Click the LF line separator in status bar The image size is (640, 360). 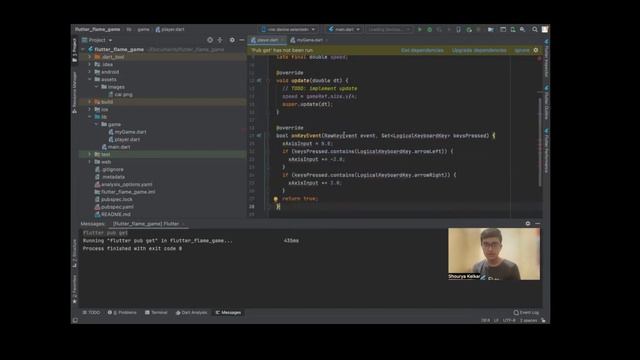point(496,320)
